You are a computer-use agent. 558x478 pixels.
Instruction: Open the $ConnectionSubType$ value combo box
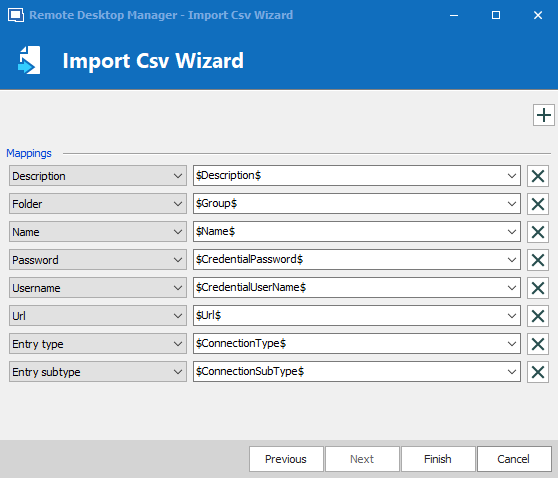(357, 372)
